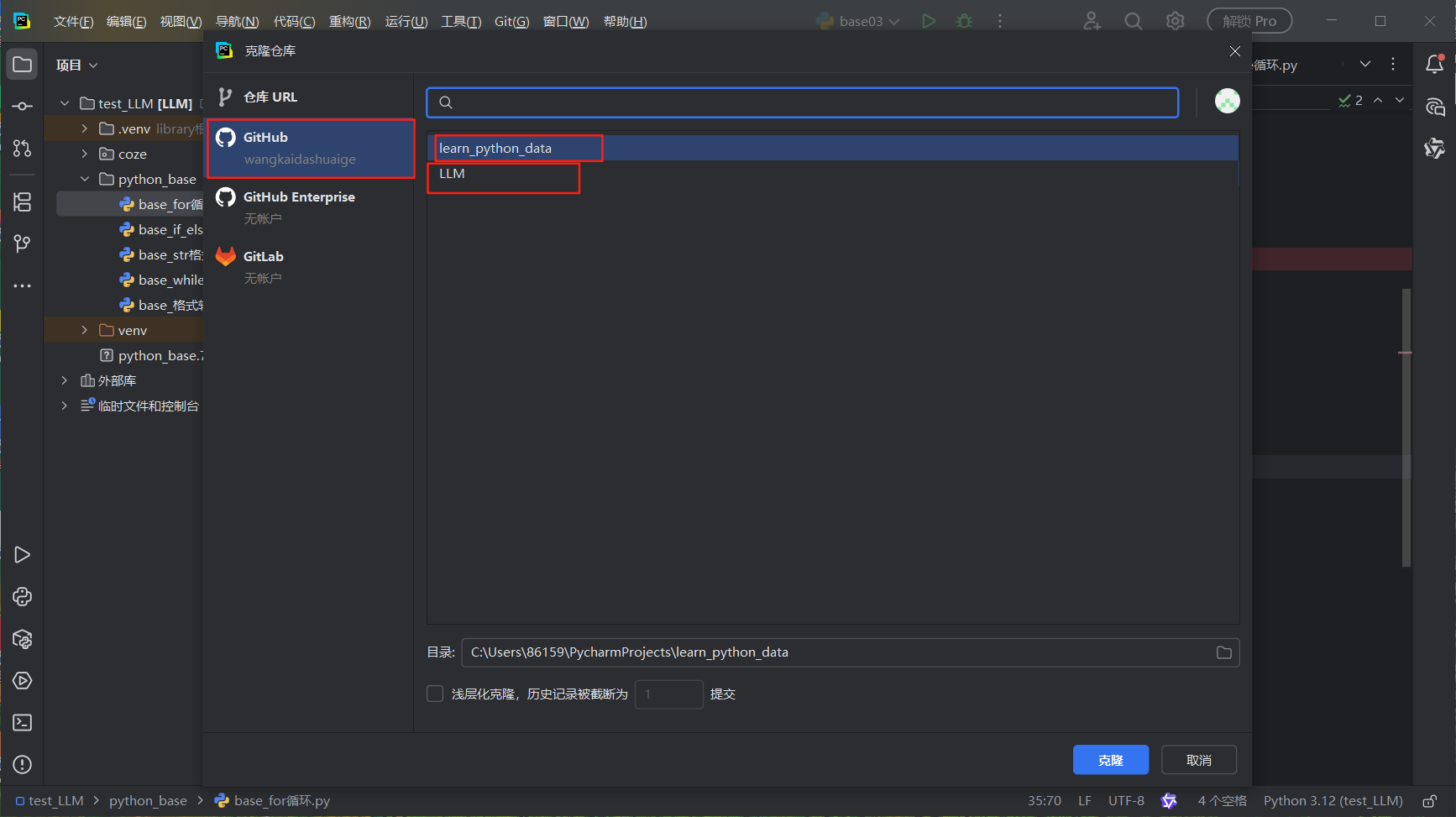
Task: Close the 克隆仓库 dialog
Action: [x=1235, y=51]
